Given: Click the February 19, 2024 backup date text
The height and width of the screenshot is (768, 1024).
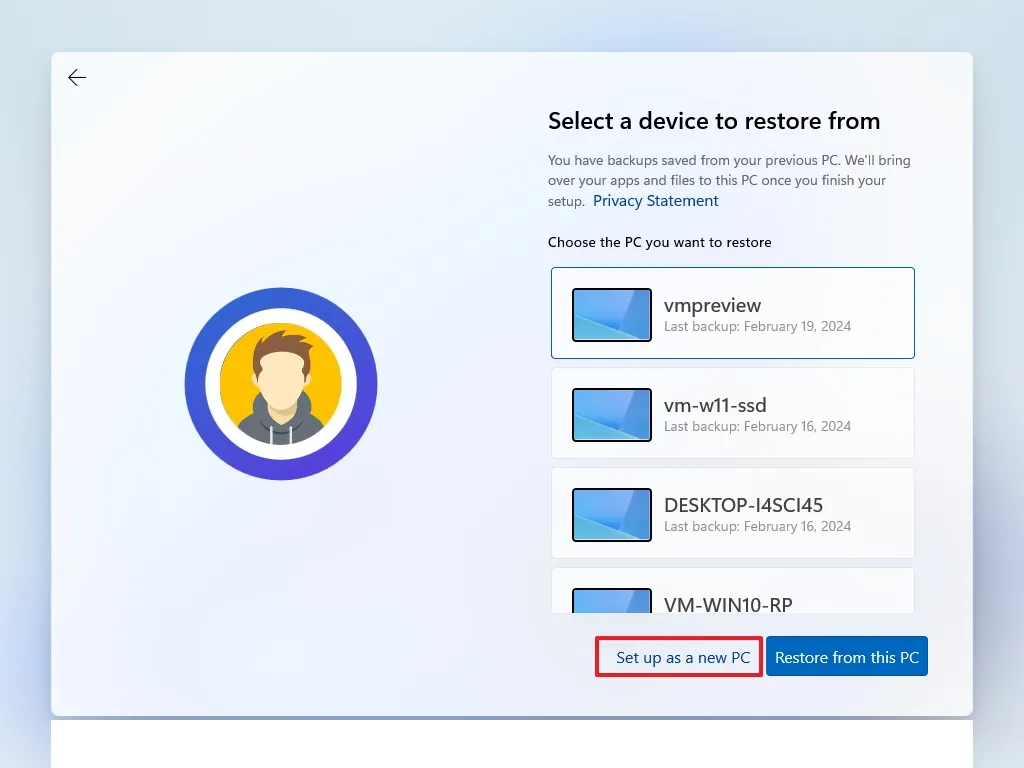Looking at the screenshot, I should coord(756,326).
